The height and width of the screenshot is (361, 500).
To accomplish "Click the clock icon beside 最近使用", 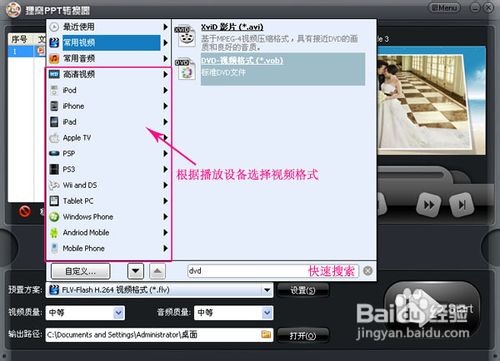I will tap(54, 27).
